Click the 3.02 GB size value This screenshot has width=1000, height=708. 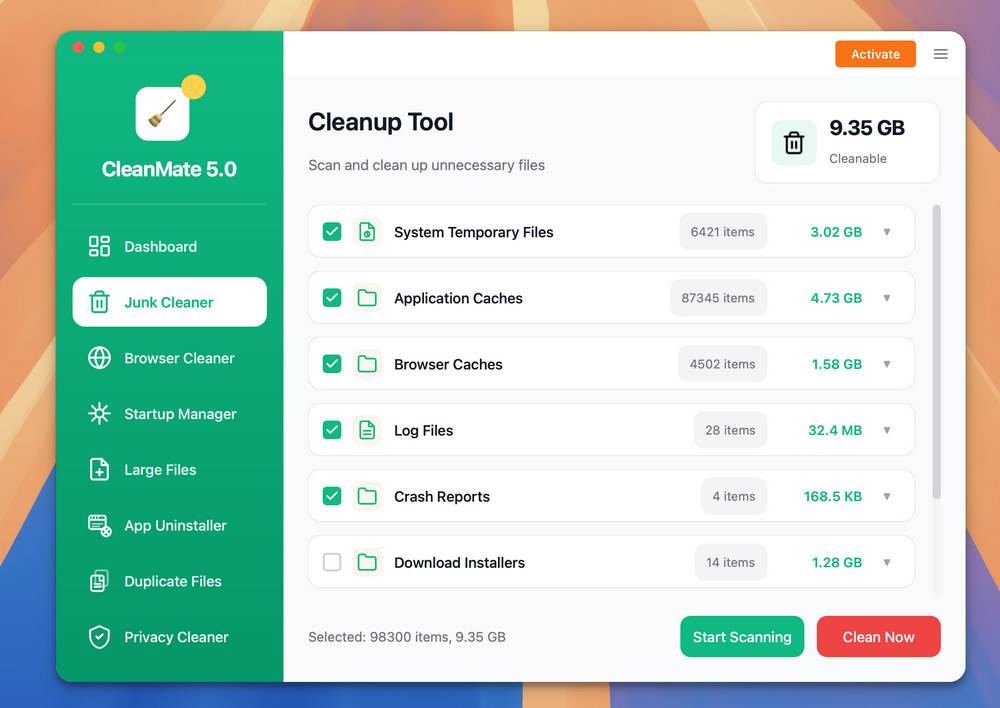pos(836,232)
